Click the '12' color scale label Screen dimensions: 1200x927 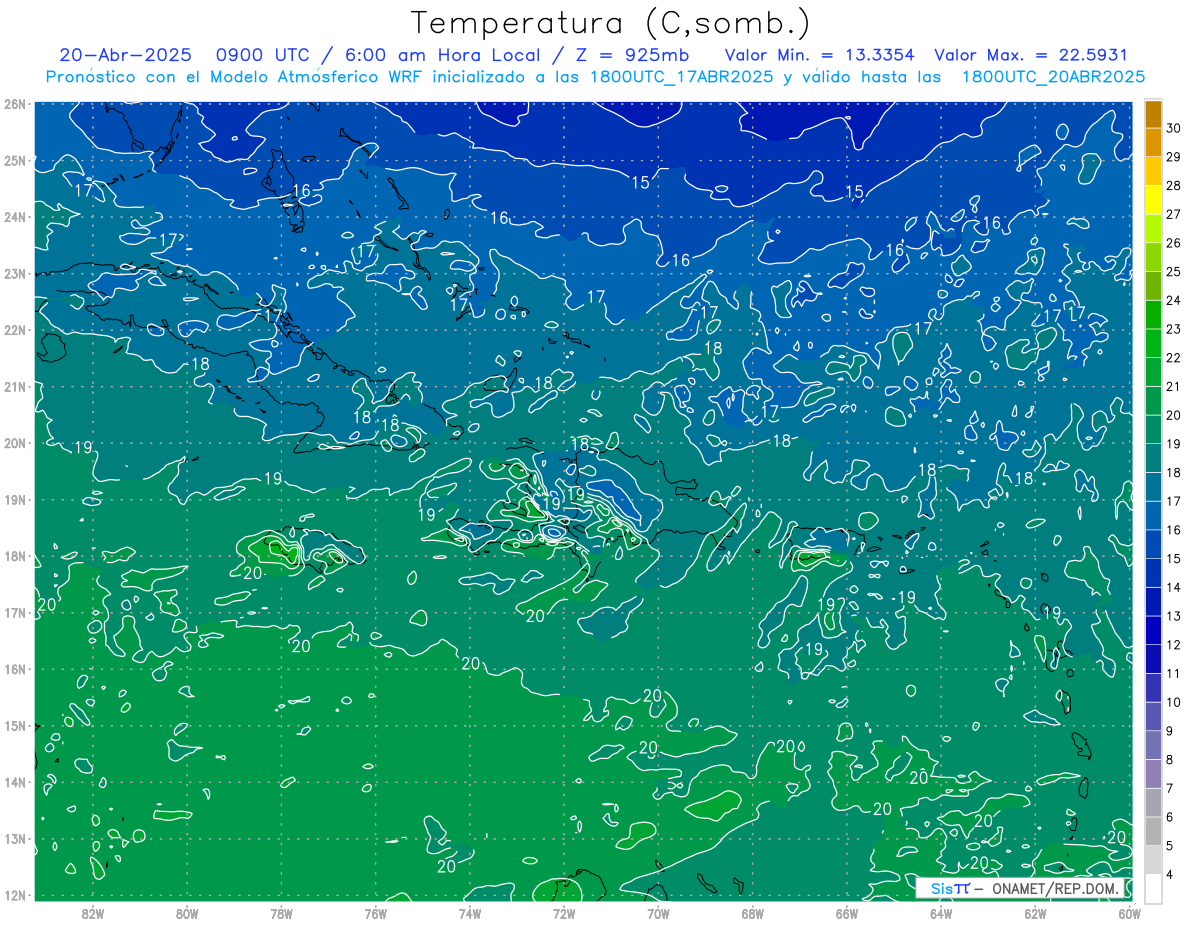1175,645
